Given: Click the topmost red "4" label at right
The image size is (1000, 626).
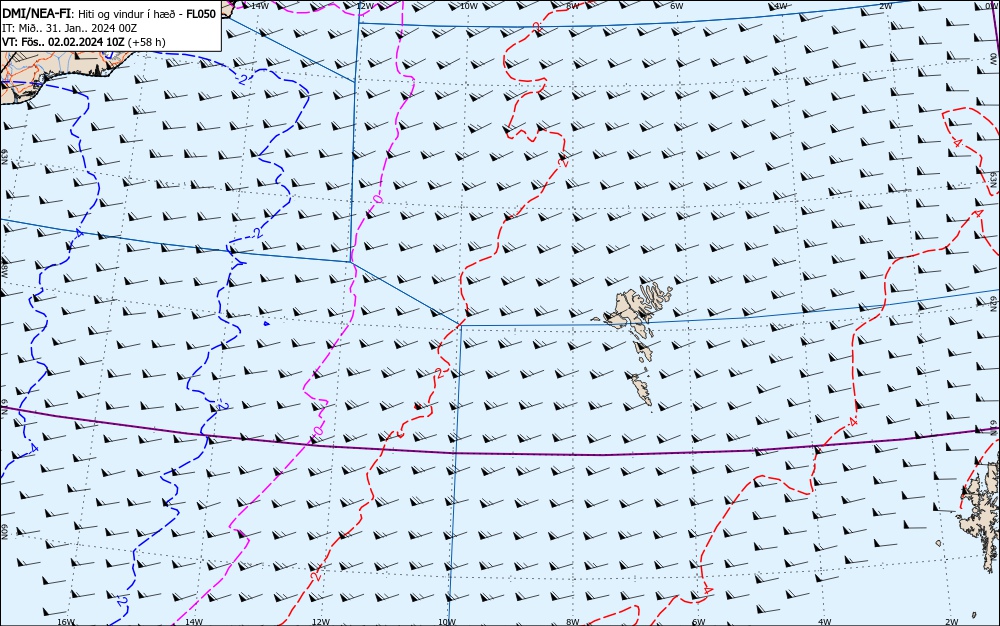Looking at the screenshot, I should pyautogui.click(x=957, y=143).
